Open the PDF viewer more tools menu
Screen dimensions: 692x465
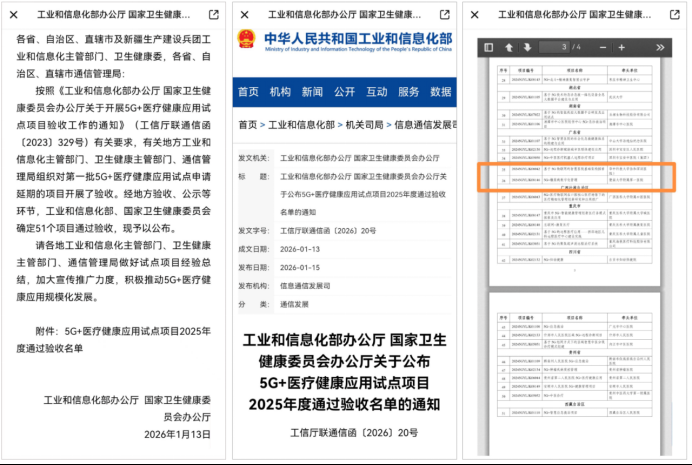660,47
